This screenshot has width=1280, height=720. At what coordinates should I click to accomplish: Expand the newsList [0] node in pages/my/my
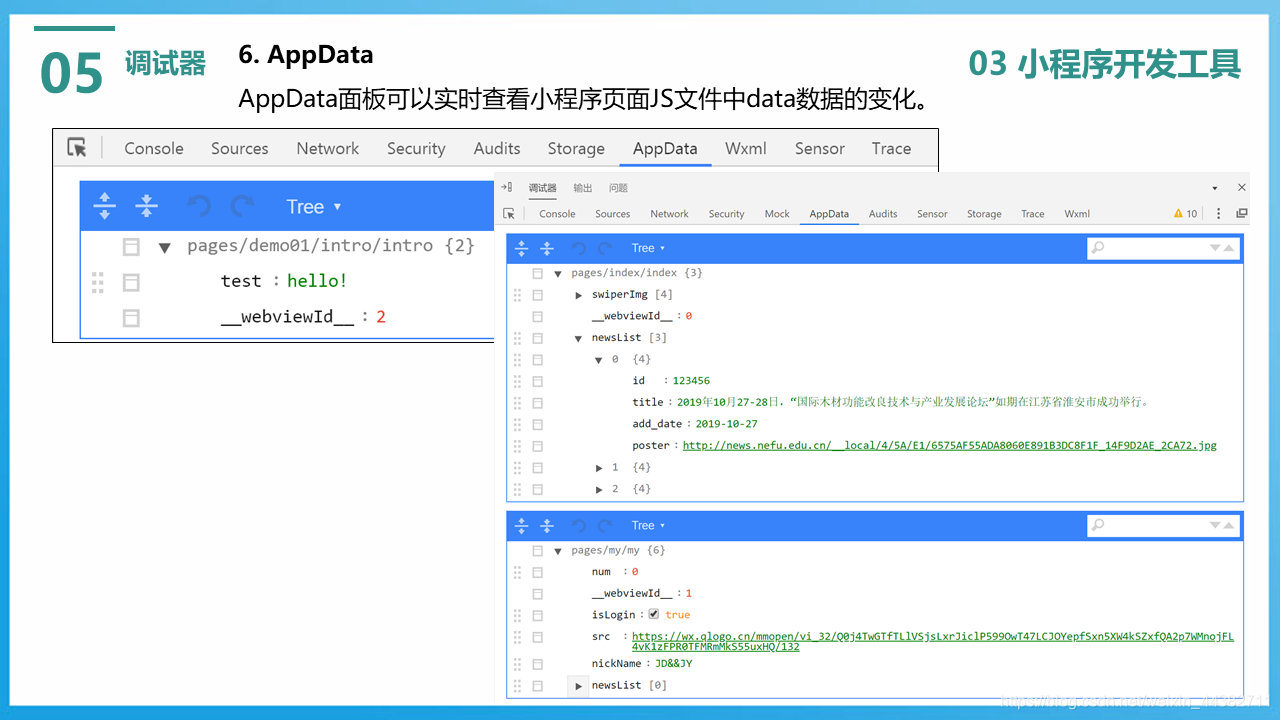click(x=579, y=686)
